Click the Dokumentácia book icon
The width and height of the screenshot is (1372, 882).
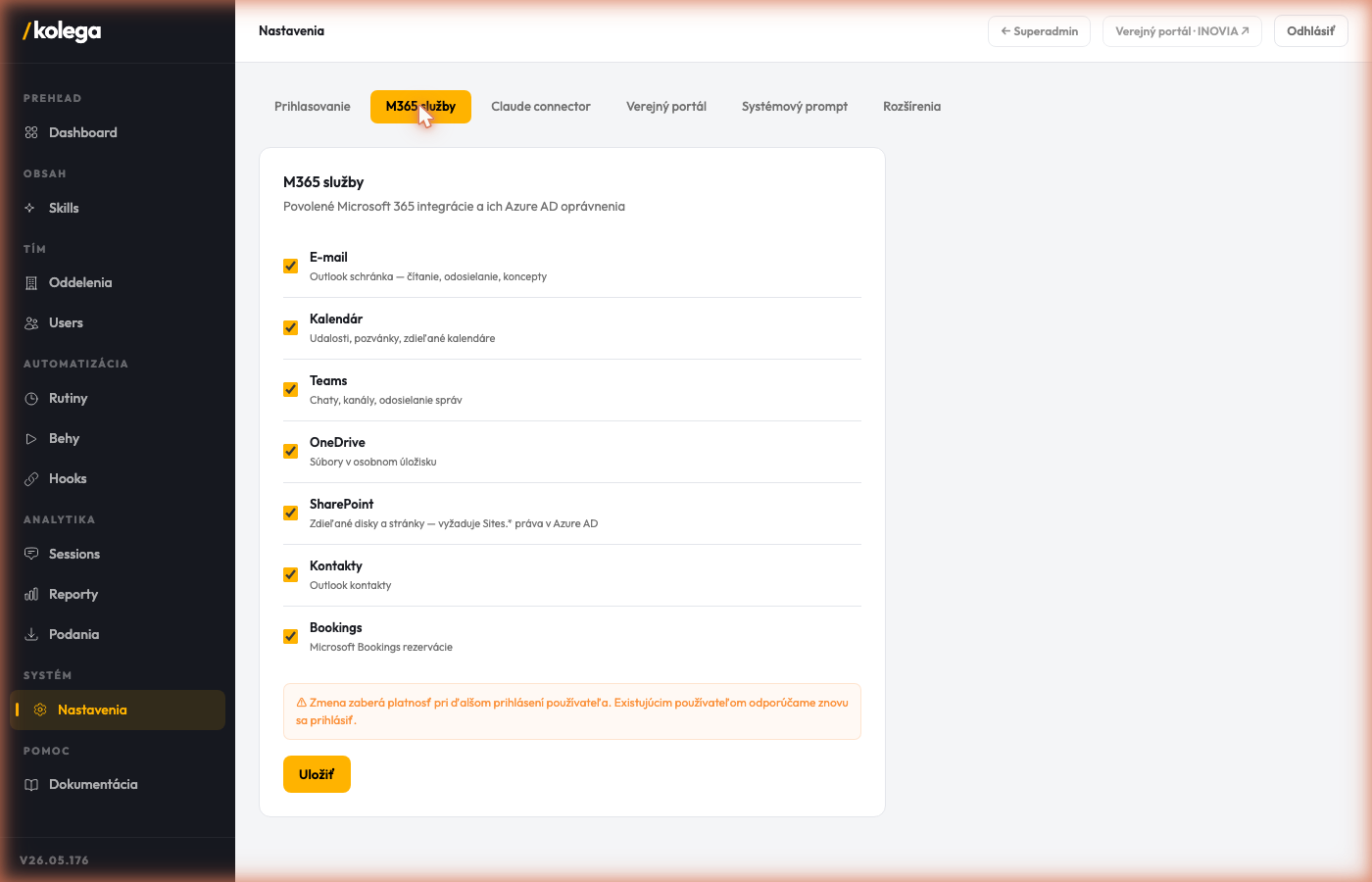(31, 784)
